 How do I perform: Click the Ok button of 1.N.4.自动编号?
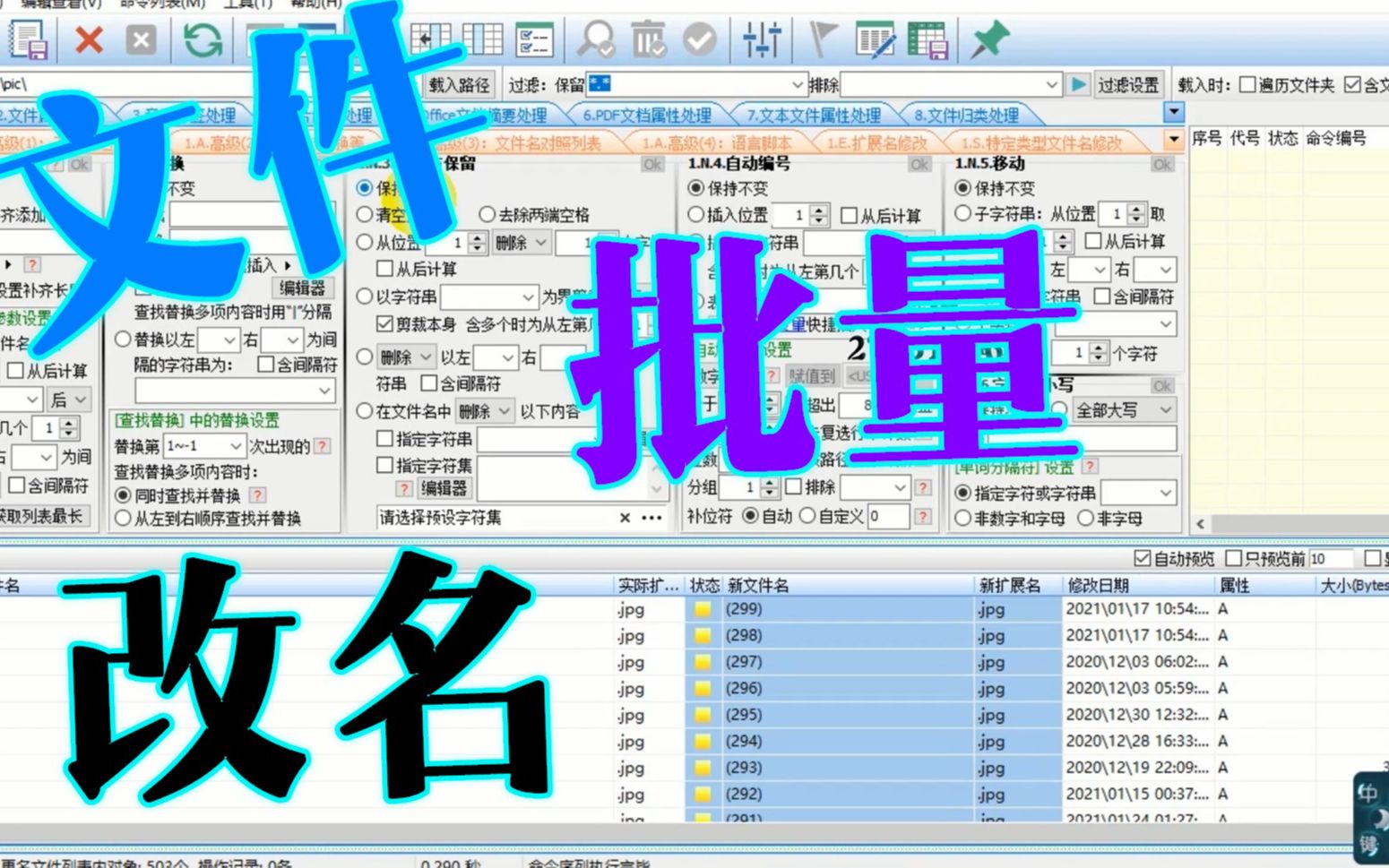coord(920,164)
